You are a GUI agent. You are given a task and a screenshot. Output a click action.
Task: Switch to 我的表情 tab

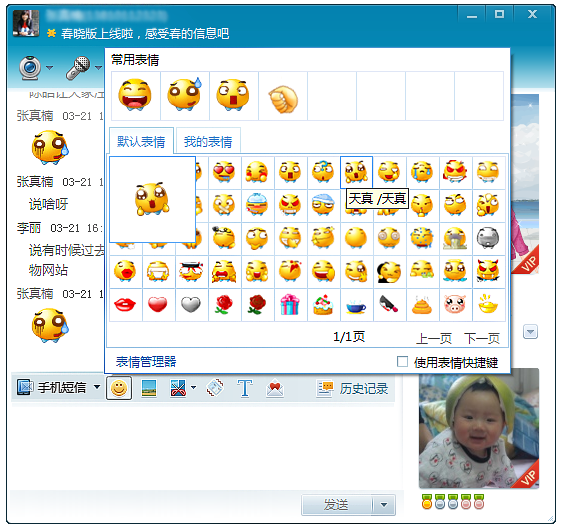[x=208, y=142]
